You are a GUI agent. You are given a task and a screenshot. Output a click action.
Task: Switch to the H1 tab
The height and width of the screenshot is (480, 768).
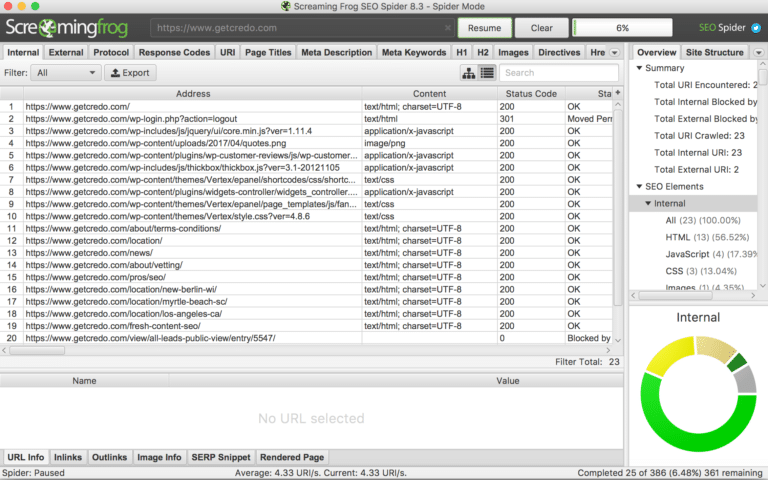[462, 52]
